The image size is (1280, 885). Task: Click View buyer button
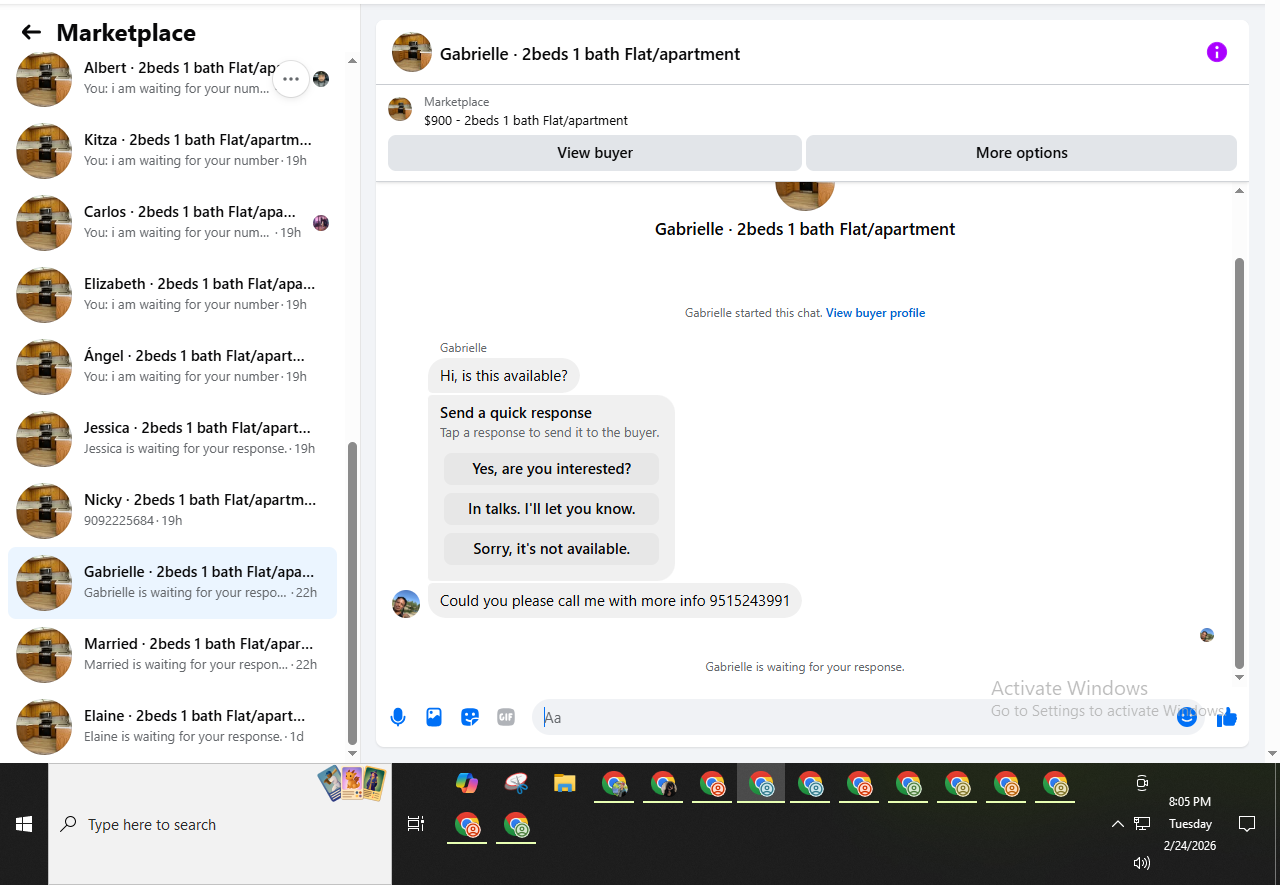click(595, 153)
